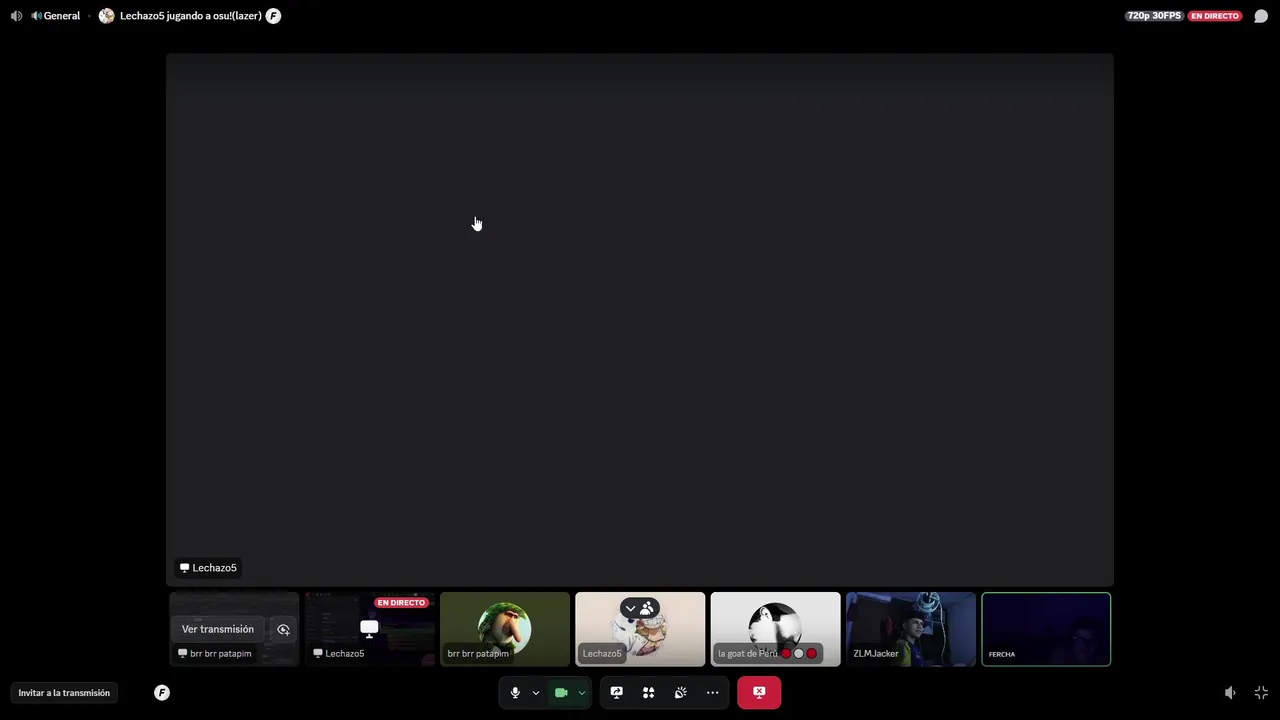Click the F logo icon next to the invite button
The width and height of the screenshot is (1280, 720).
point(162,693)
